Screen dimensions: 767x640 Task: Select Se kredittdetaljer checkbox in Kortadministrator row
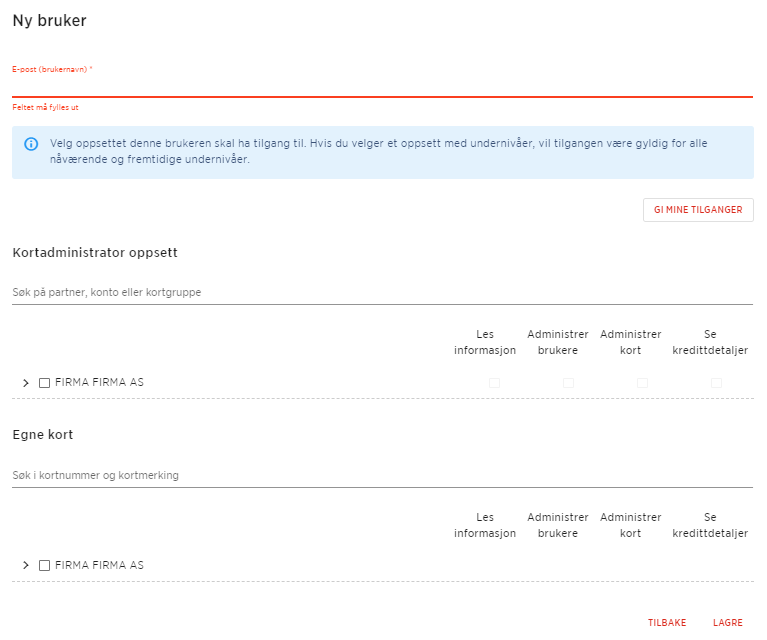click(x=716, y=383)
